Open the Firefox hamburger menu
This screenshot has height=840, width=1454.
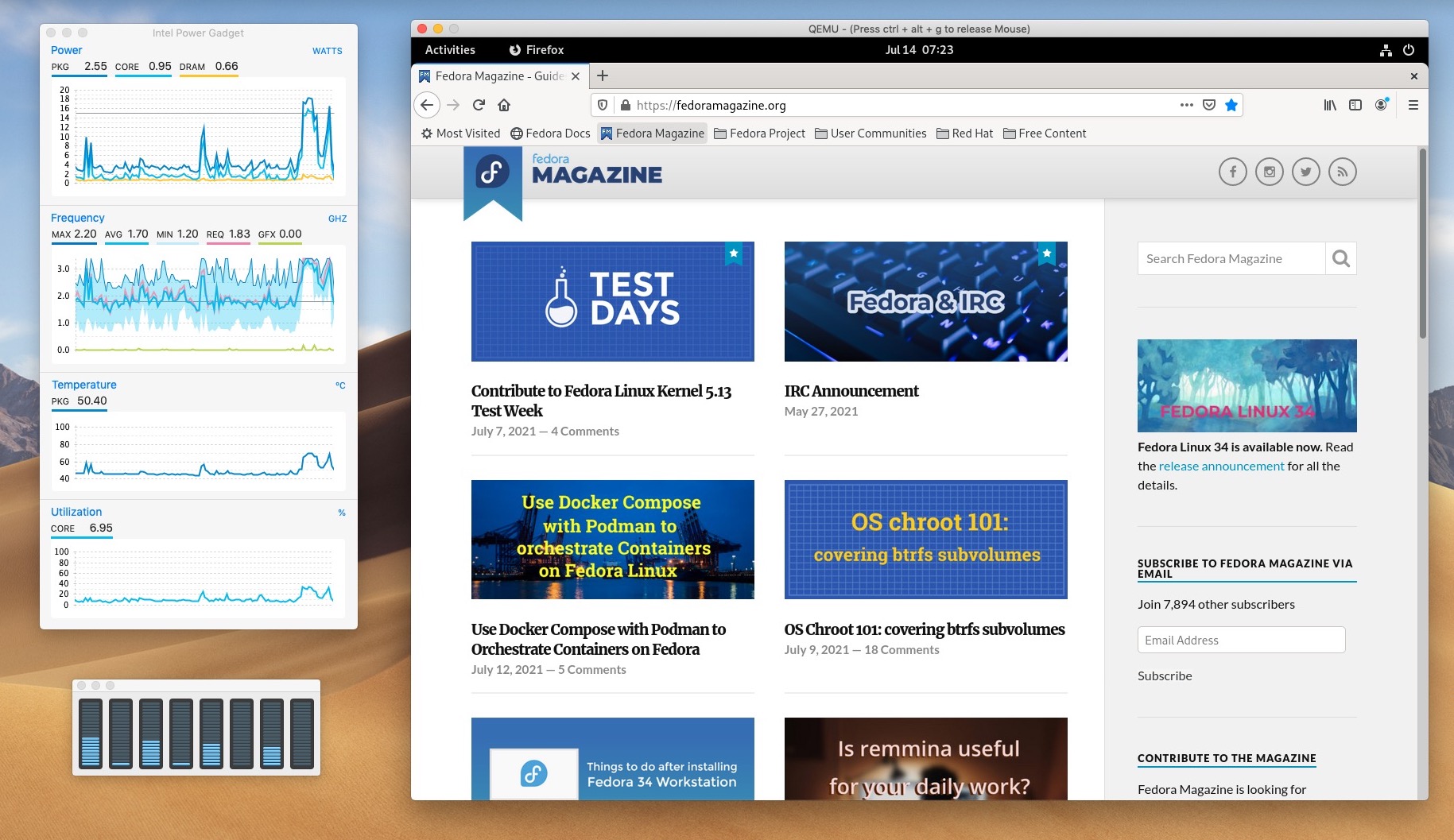click(x=1413, y=105)
